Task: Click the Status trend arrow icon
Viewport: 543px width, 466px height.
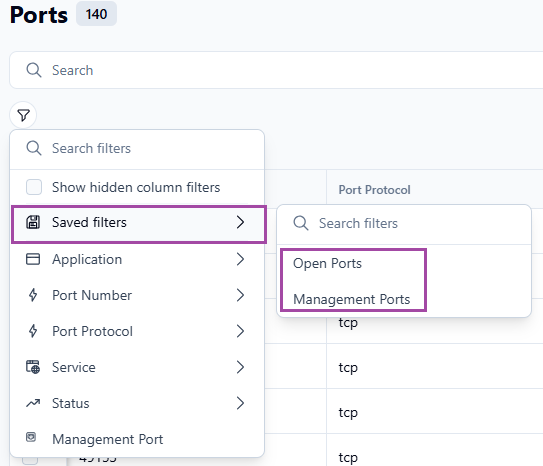Action: [33, 403]
